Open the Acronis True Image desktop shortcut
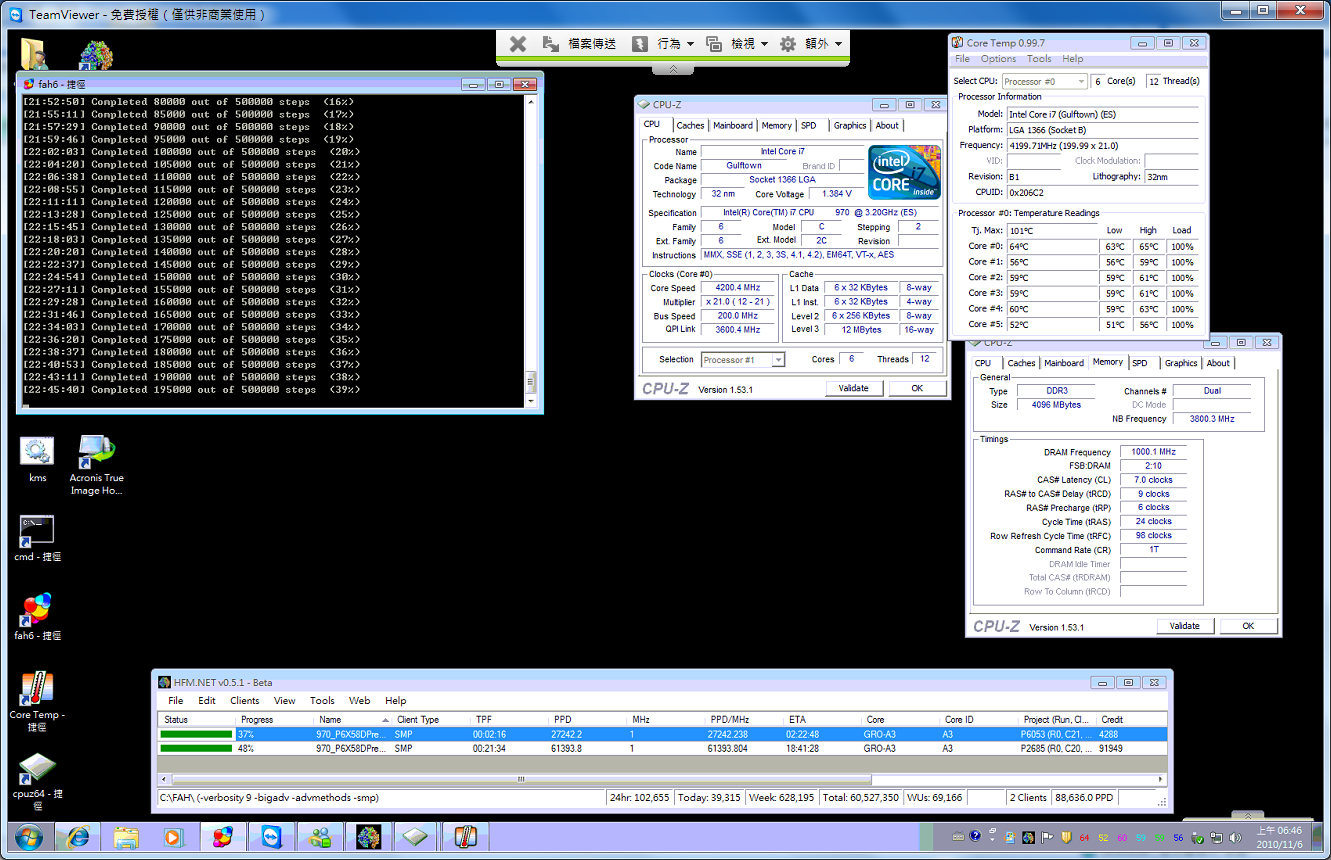 tap(97, 465)
